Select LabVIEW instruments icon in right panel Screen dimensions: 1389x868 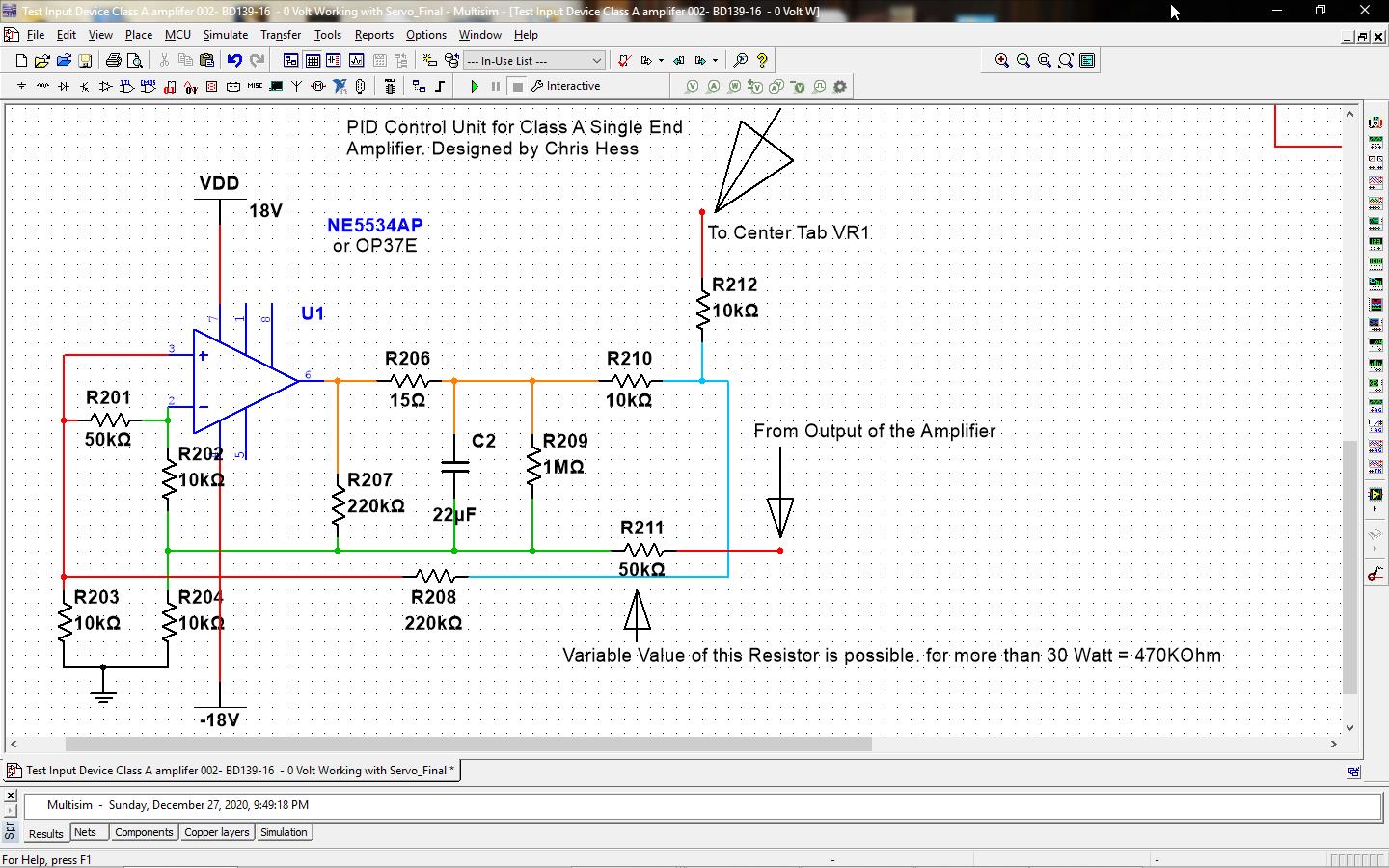[1375, 495]
